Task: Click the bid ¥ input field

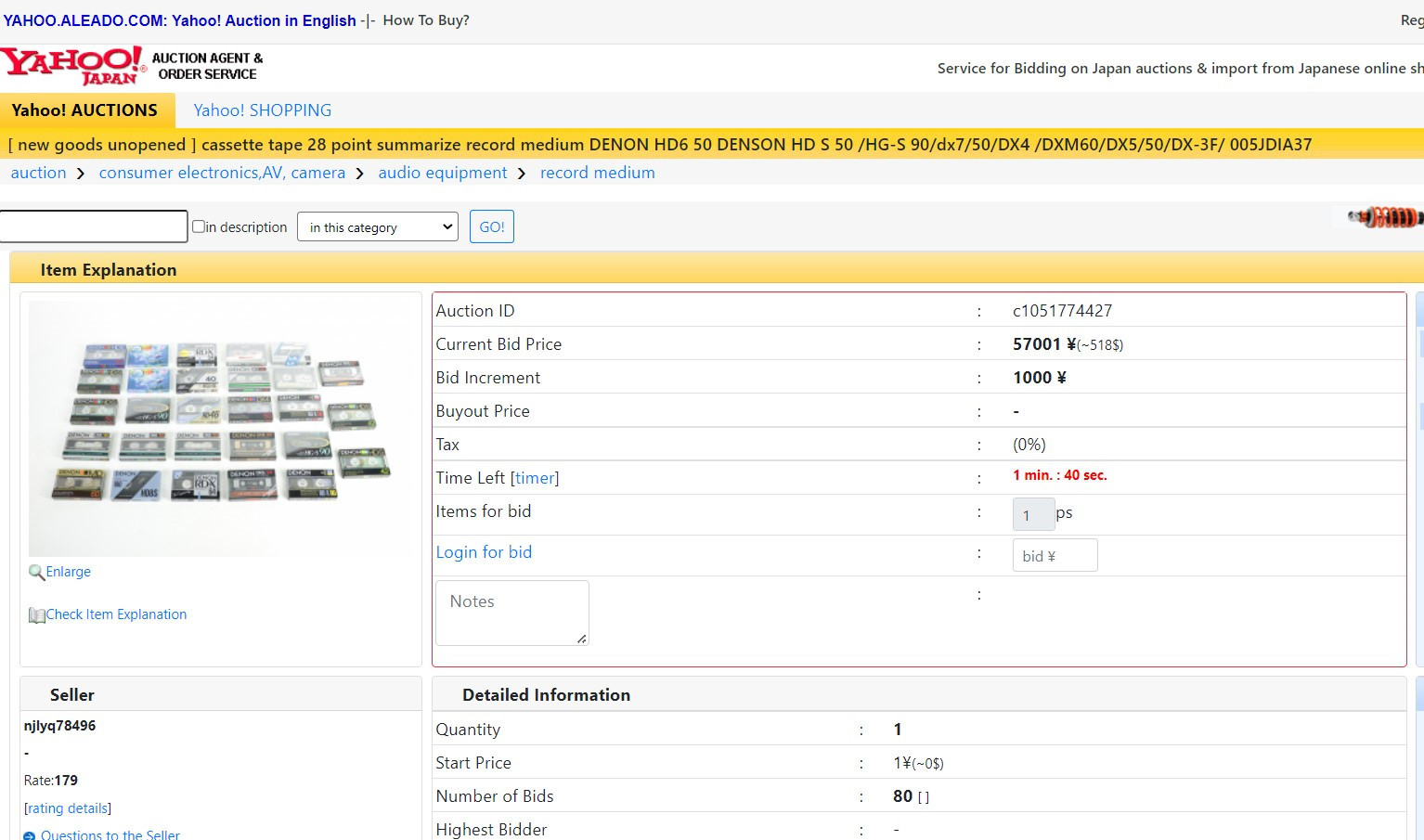Action: pos(1055,555)
